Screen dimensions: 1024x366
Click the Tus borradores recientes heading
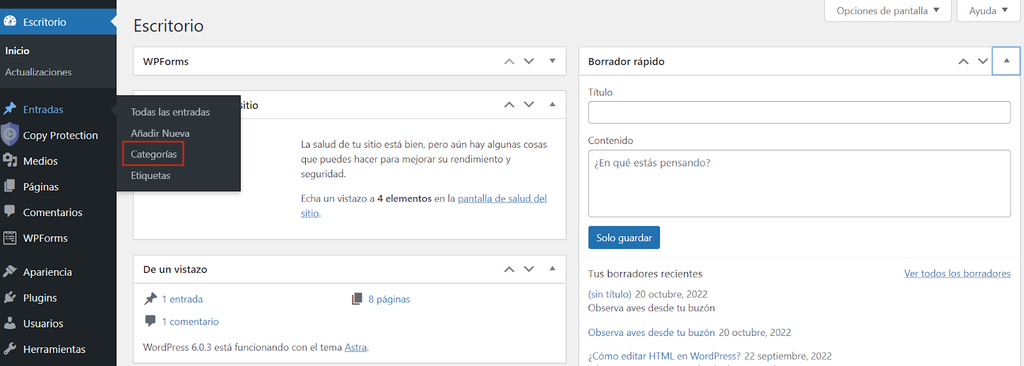(x=645, y=273)
